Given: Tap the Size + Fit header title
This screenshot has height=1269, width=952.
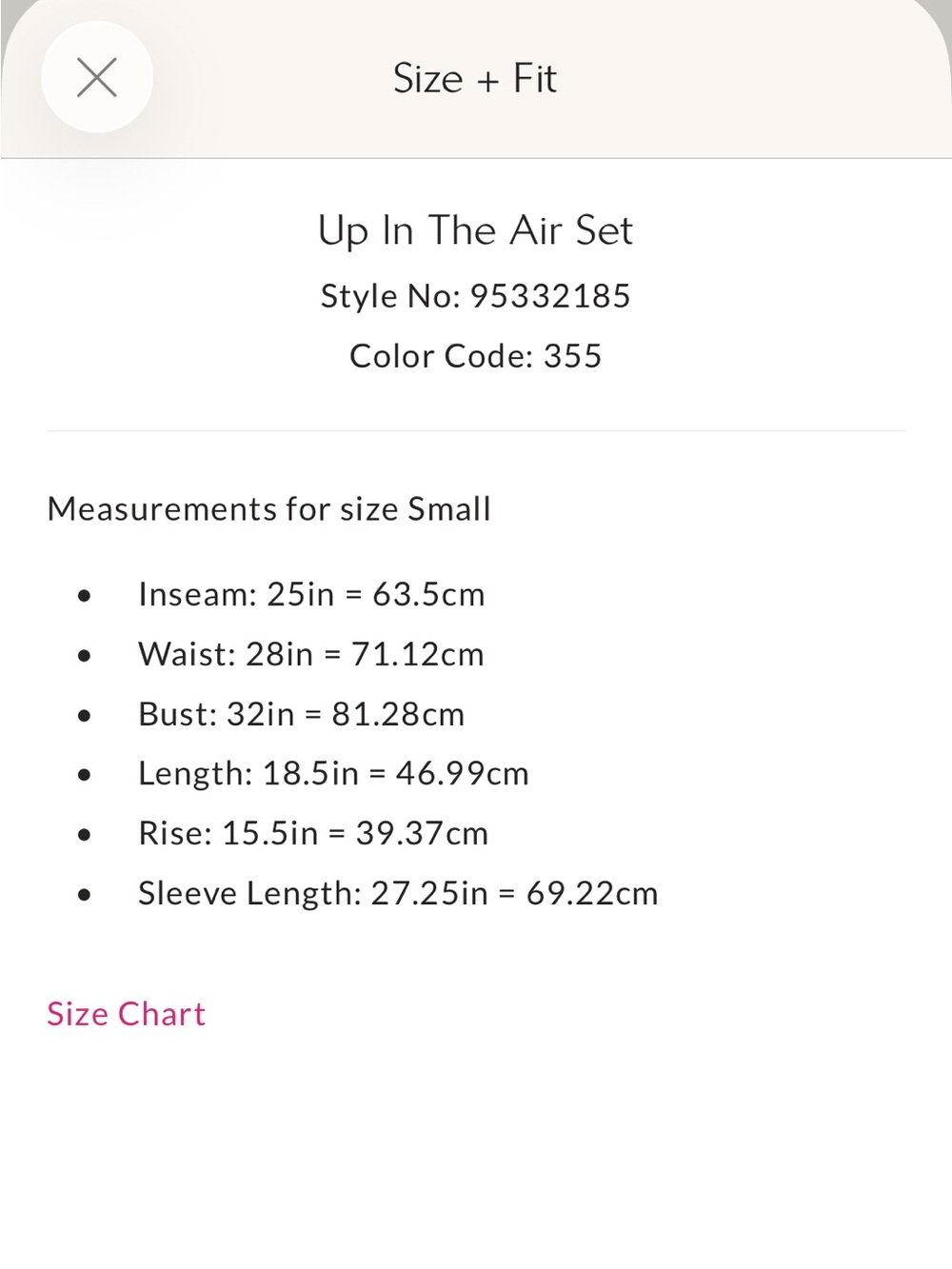Looking at the screenshot, I should coord(475,78).
